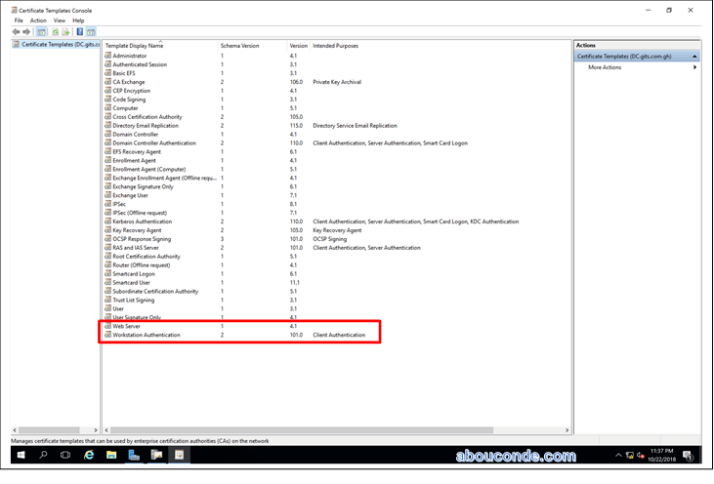This screenshot has height=484, width=714.
Task: Sort by Version column header
Action: click(x=299, y=46)
